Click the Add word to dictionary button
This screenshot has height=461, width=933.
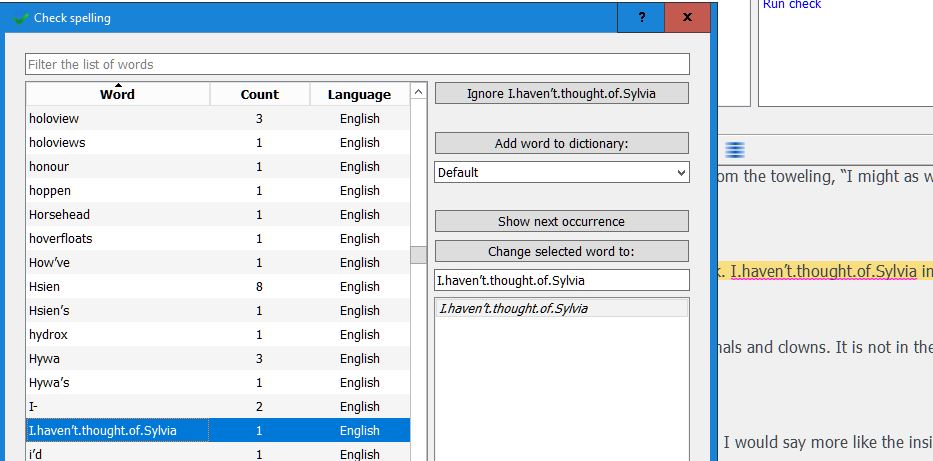(562, 143)
